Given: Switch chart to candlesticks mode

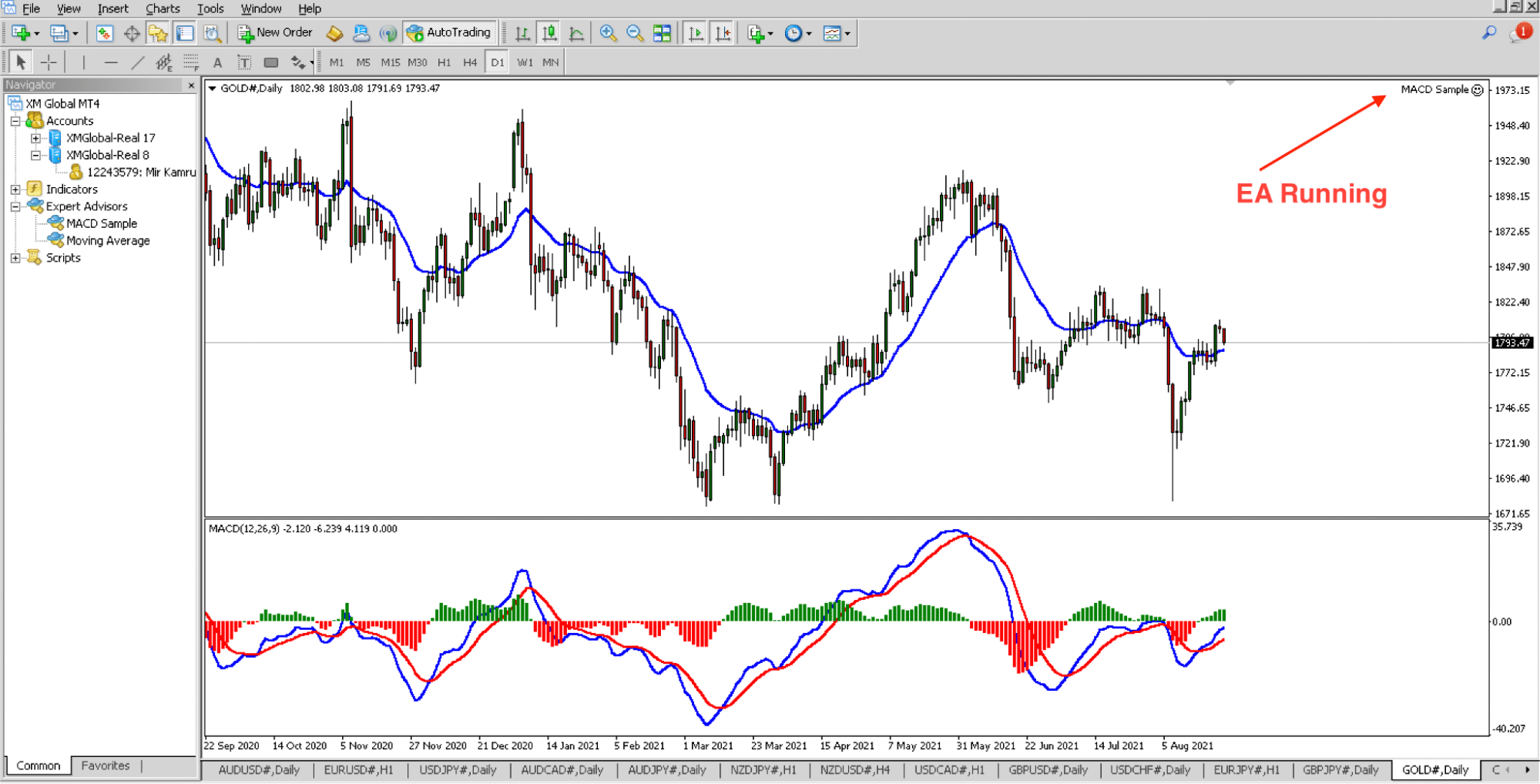Looking at the screenshot, I should point(549,33).
